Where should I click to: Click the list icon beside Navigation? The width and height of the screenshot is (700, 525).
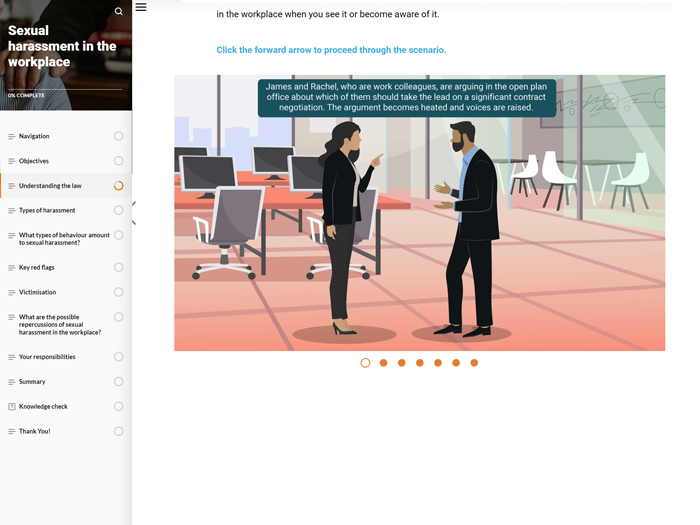12,136
